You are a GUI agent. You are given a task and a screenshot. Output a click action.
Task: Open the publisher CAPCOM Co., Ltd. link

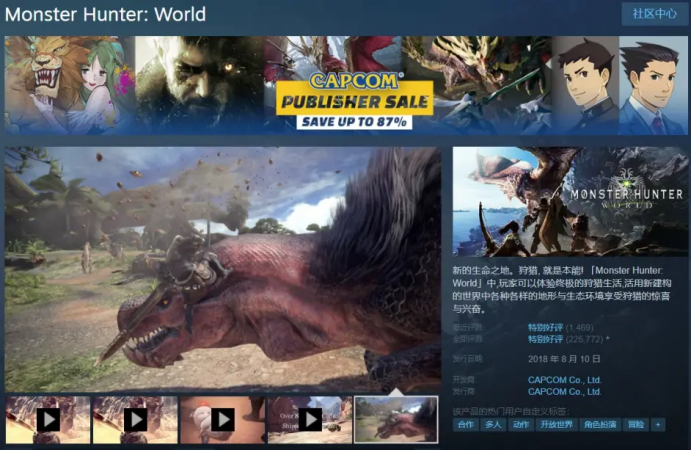click(564, 391)
